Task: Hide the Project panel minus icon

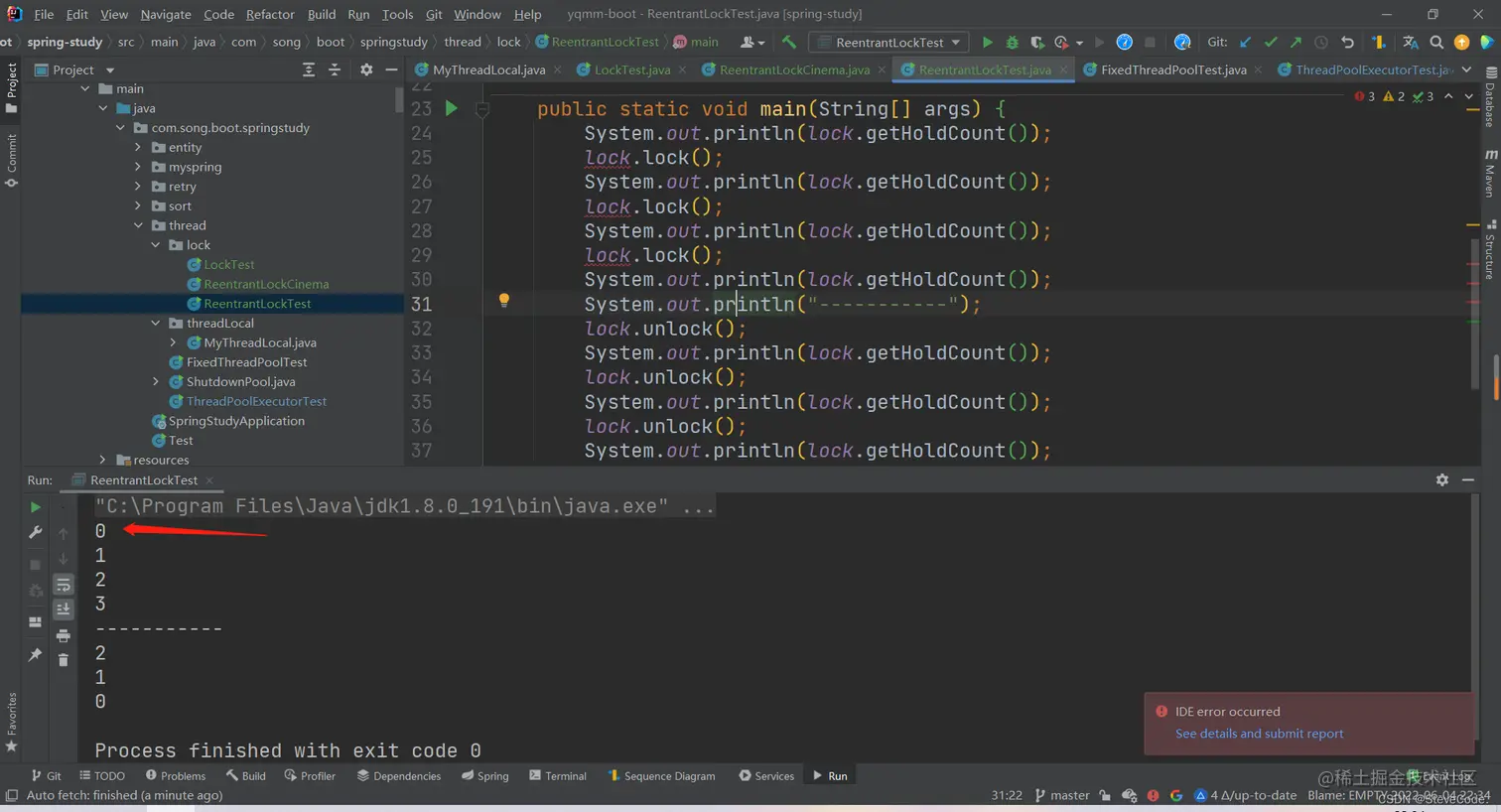Action: coord(391,69)
